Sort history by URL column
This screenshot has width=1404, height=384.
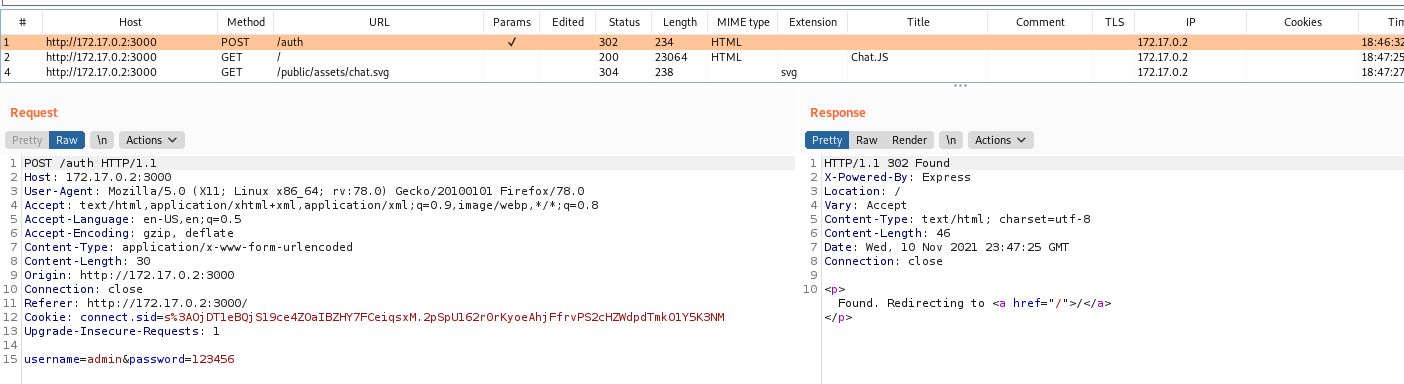pyautogui.click(x=378, y=22)
